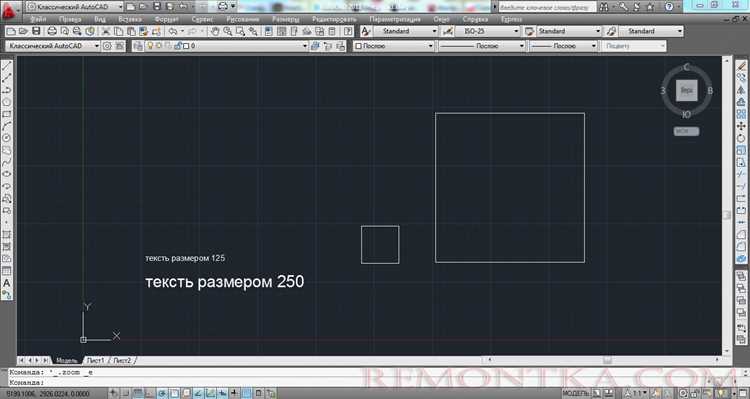Select the Move modify tool

(741, 126)
